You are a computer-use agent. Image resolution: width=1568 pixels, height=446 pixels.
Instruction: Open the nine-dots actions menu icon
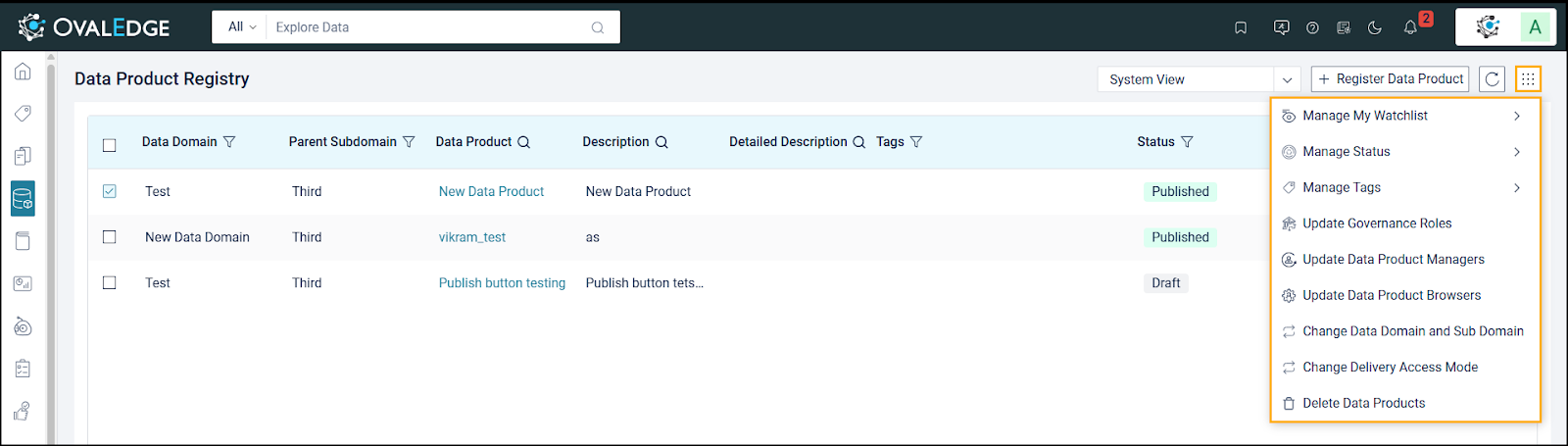click(1528, 79)
